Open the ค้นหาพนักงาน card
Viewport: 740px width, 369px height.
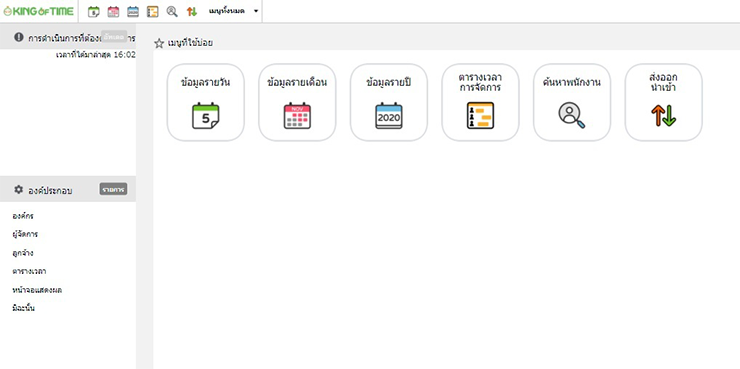pyautogui.click(x=572, y=102)
